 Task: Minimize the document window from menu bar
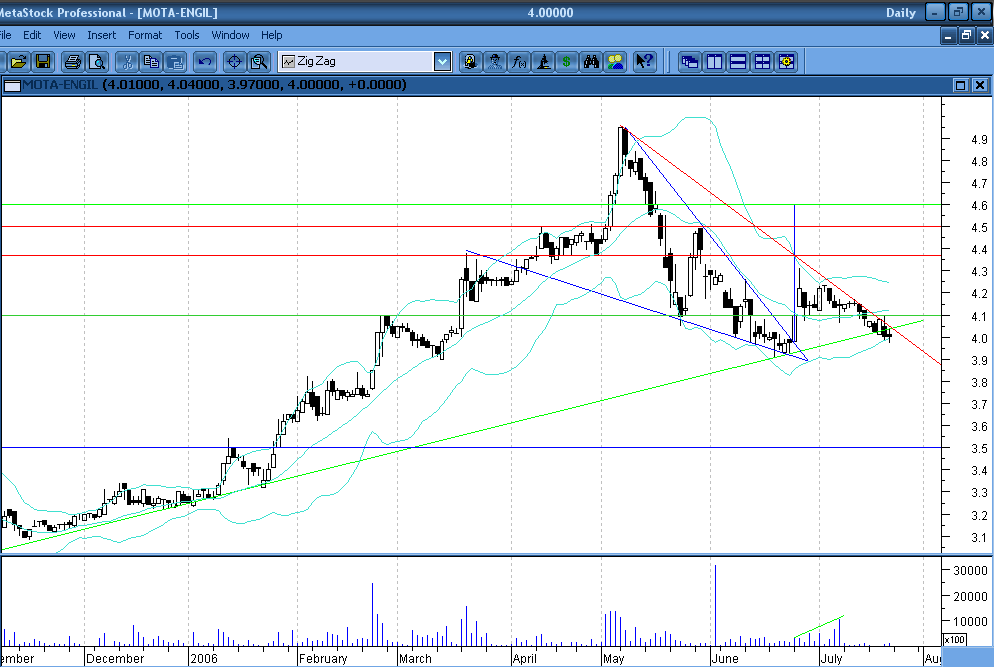click(x=948, y=36)
